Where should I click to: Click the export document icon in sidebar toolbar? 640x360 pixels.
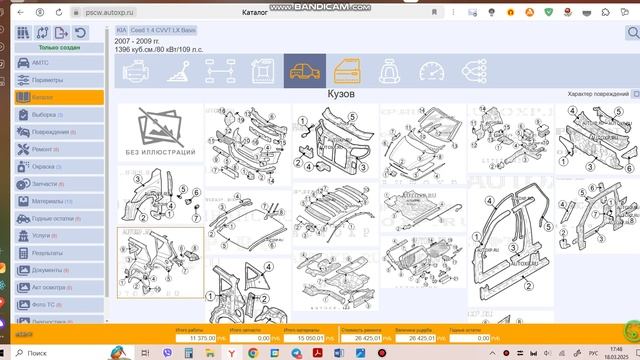click(61, 33)
